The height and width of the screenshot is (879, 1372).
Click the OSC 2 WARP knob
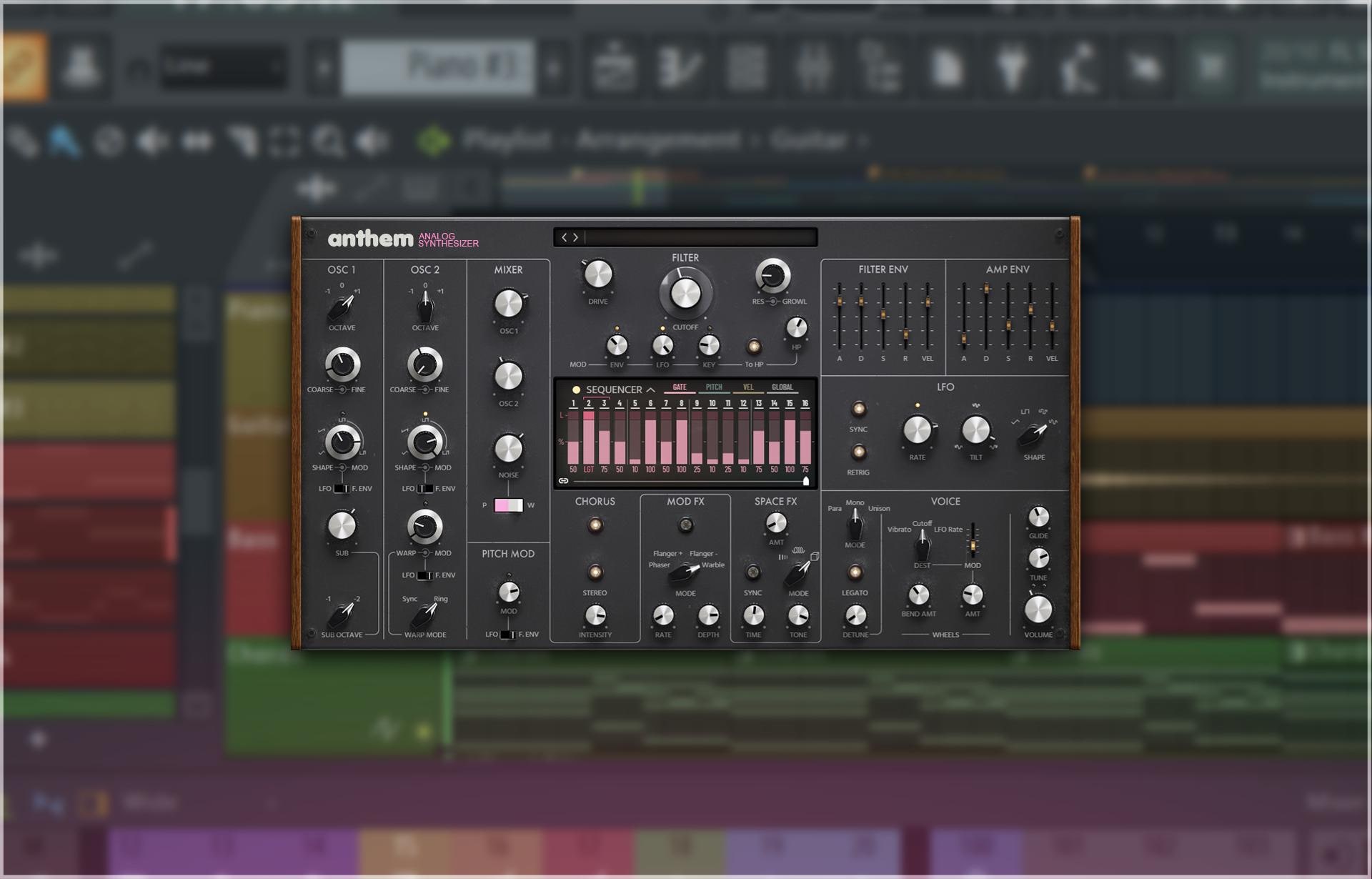424,527
